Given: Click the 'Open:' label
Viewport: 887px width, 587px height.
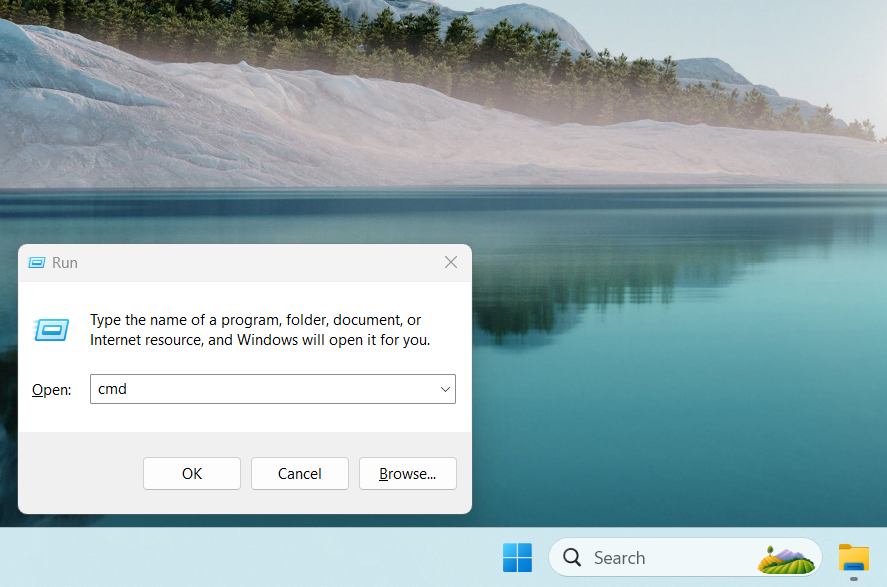Looking at the screenshot, I should [51, 390].
